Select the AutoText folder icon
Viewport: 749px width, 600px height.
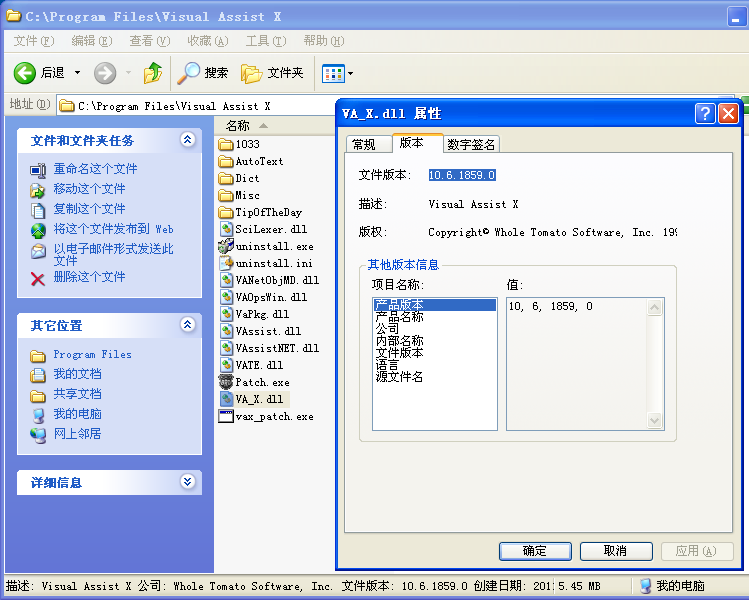225,161
